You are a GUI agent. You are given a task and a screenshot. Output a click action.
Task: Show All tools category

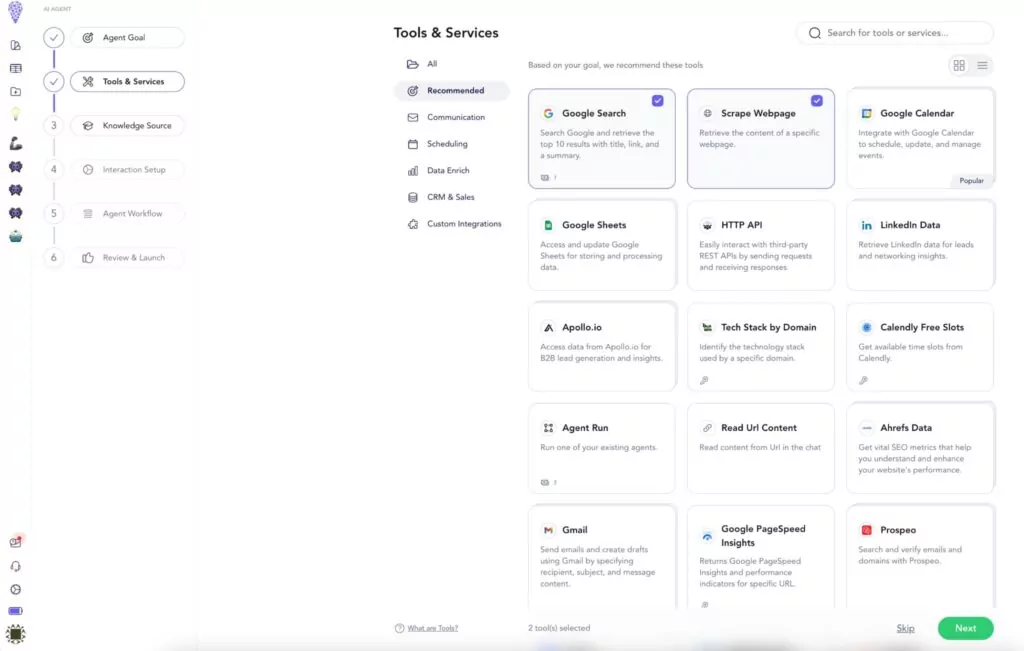tap(451, 64)
